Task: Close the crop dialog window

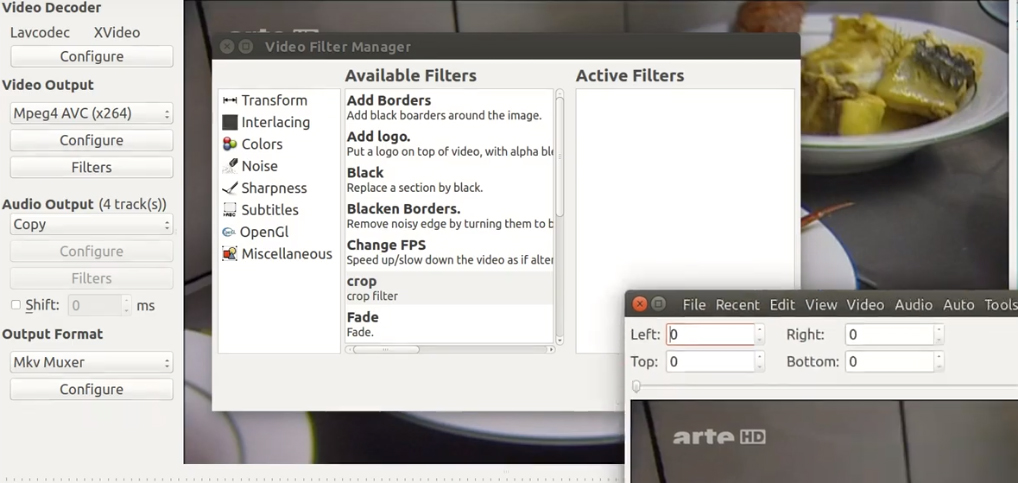Action: [x=639, y=304]
